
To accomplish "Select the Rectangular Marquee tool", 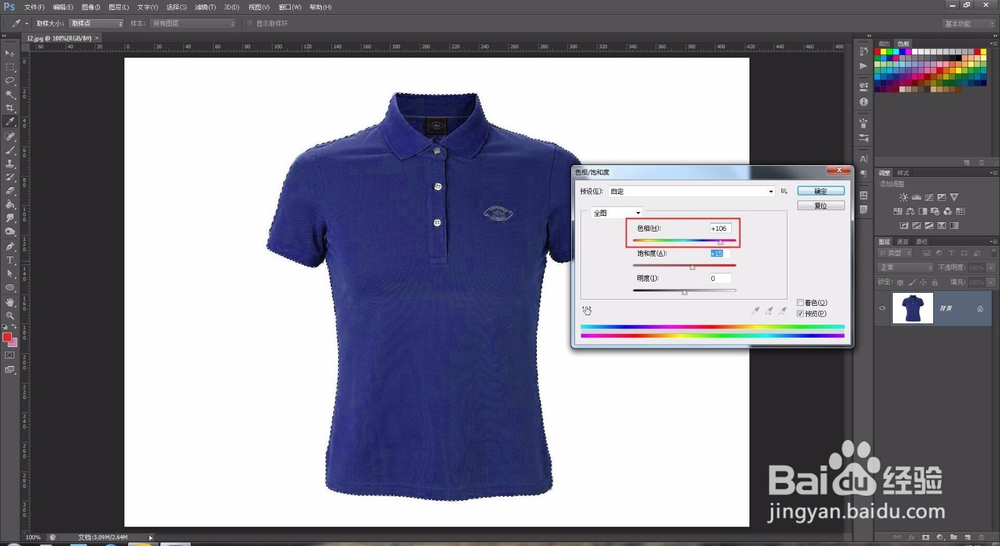I will (10, 67).
